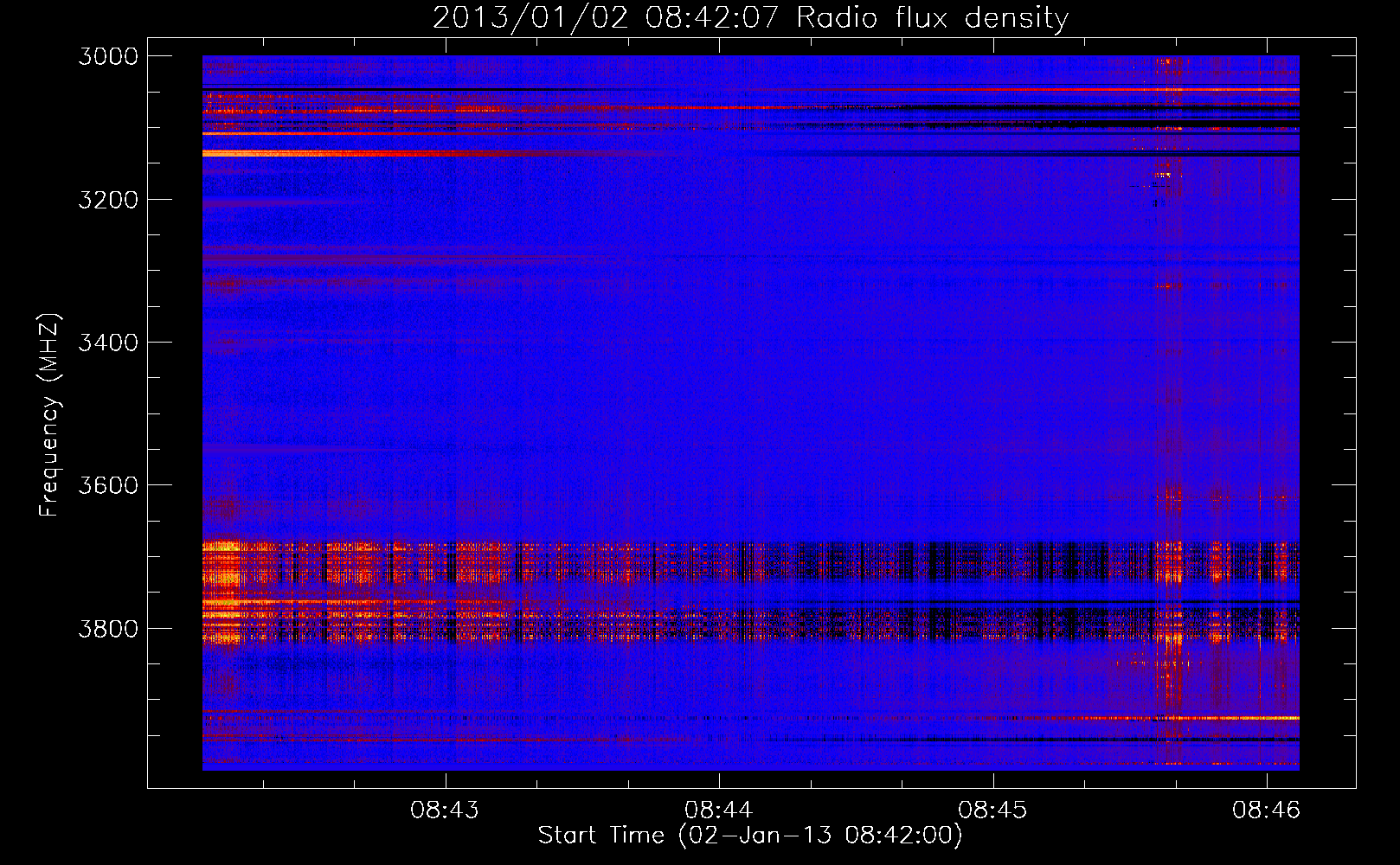
Task: Click the 3200 frequency tick label
Action: pos(108,200)
